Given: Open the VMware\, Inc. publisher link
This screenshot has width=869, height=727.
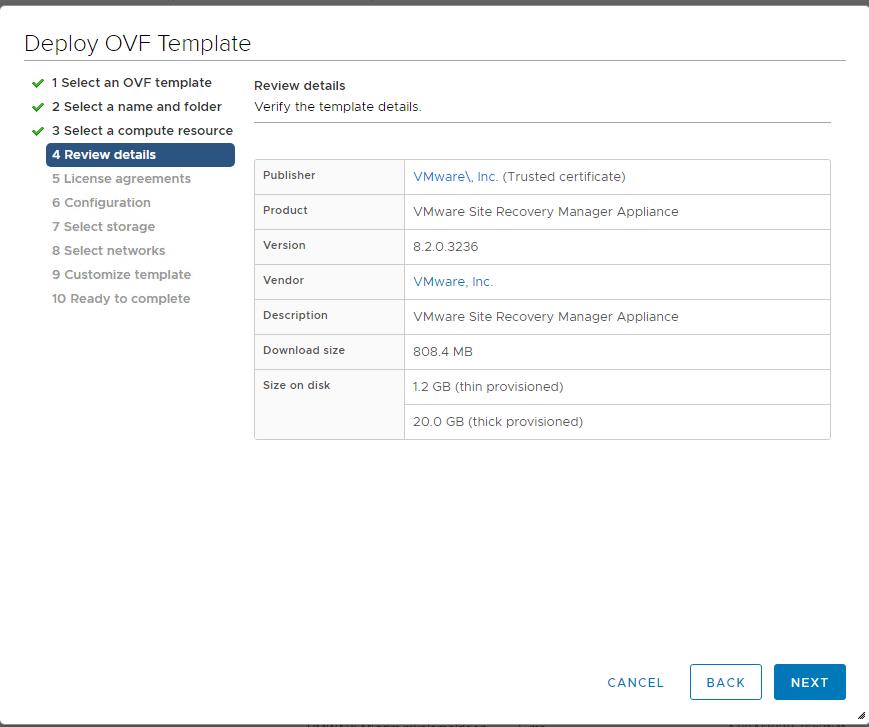Looking at the screenshot, I should pyautogui.click(x=455, y=177).
